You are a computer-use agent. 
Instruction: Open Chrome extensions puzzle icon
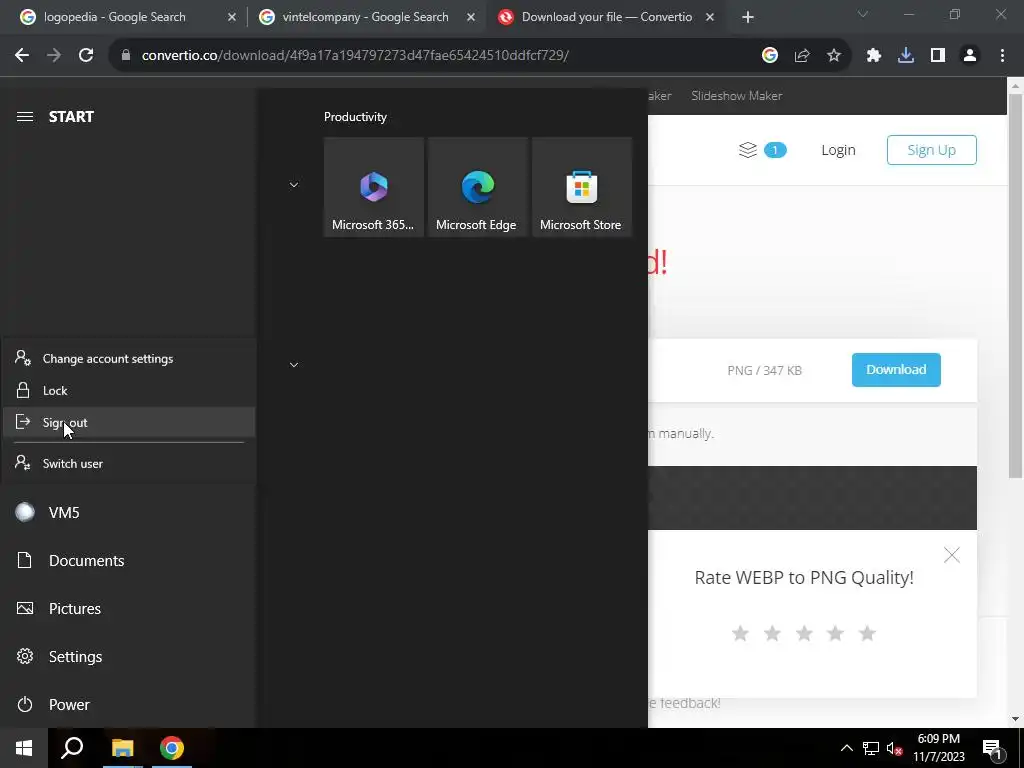[x=874, y=56]
